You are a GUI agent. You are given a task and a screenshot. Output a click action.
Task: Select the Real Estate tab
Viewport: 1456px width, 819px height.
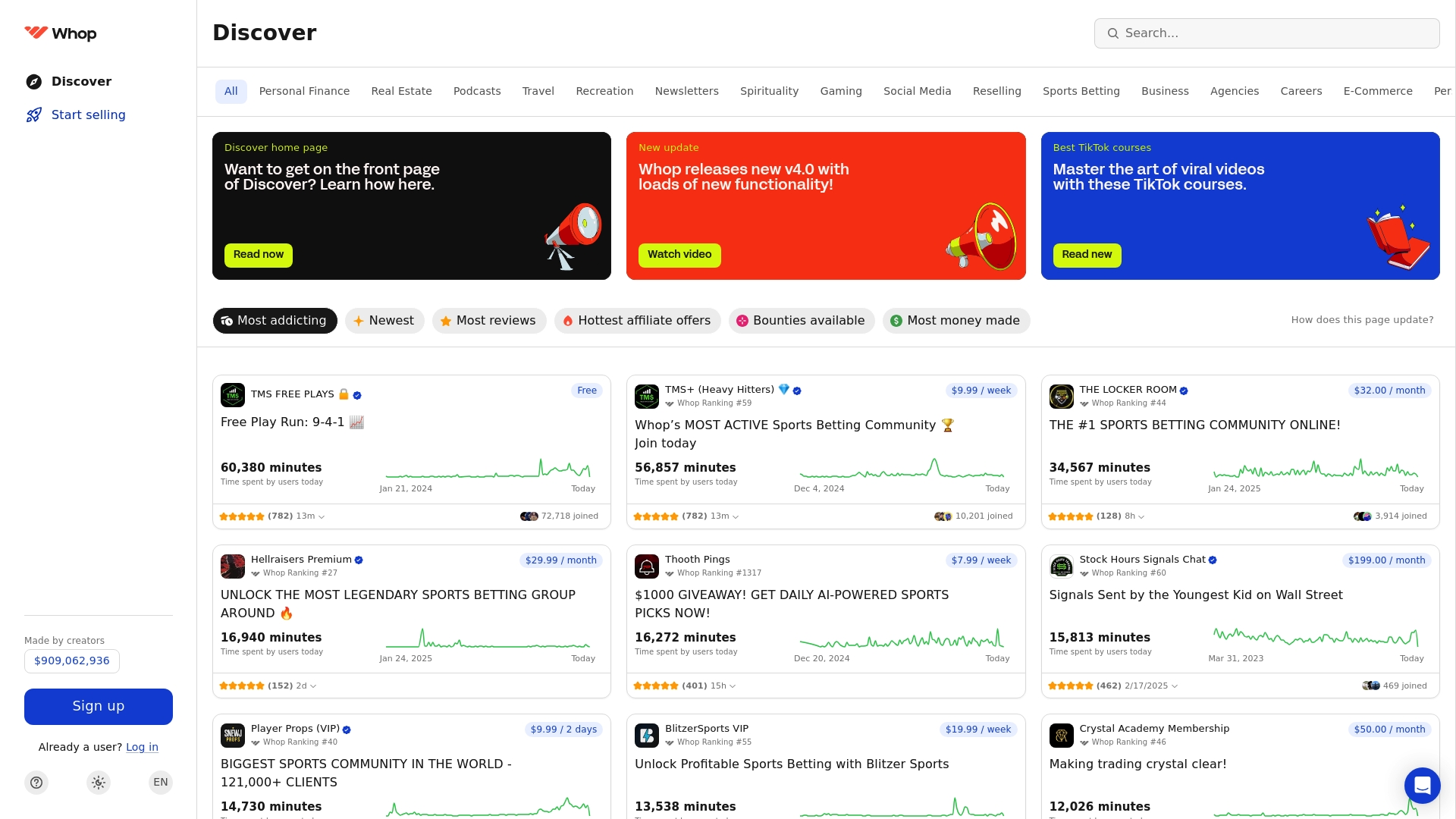[401, 91]
